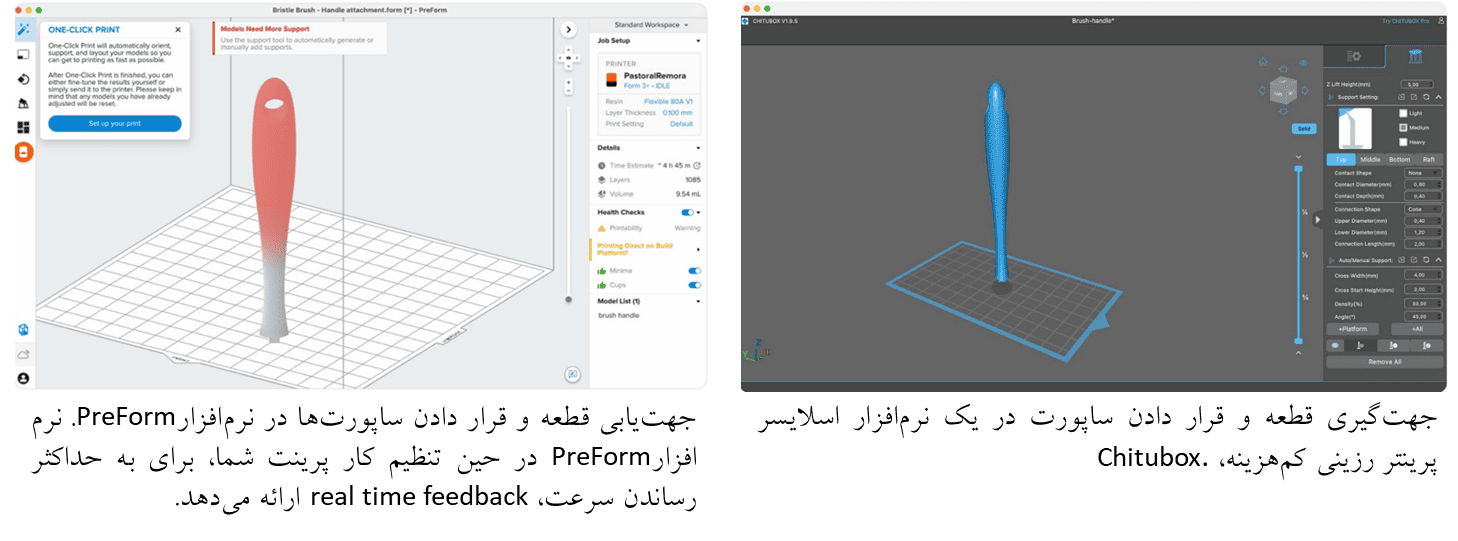Open the Chitubox print settings gear tab
1458x541 pixels.
[1353, 56]
